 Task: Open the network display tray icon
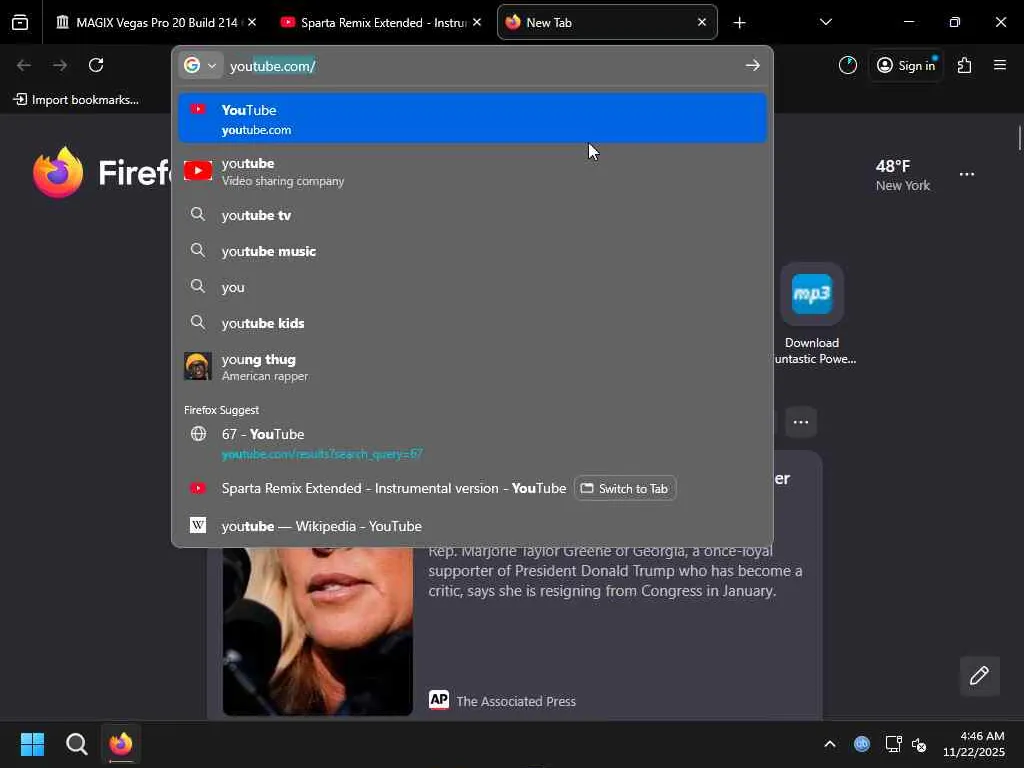click(x=893, y=744)
